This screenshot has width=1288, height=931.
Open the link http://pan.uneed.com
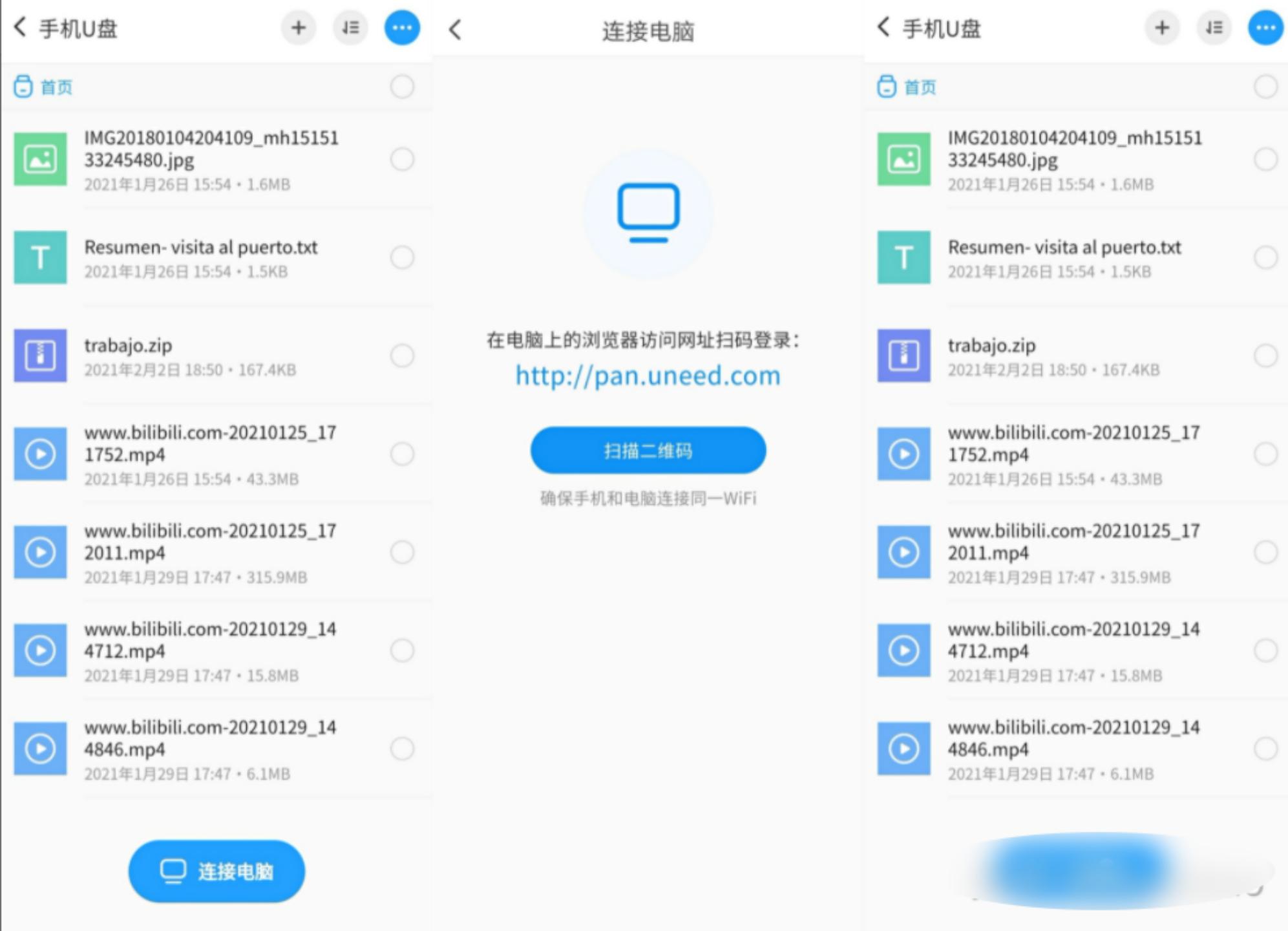point(647,376)
